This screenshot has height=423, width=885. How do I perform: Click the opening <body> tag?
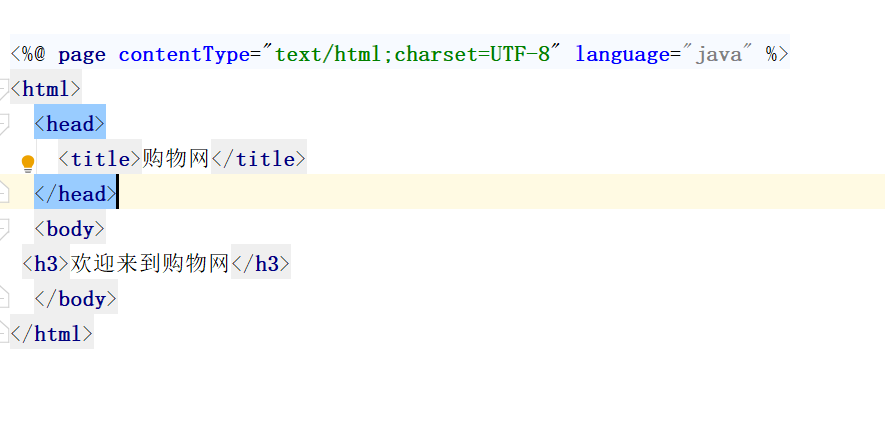pyautogui.click(x=70, y=229)
